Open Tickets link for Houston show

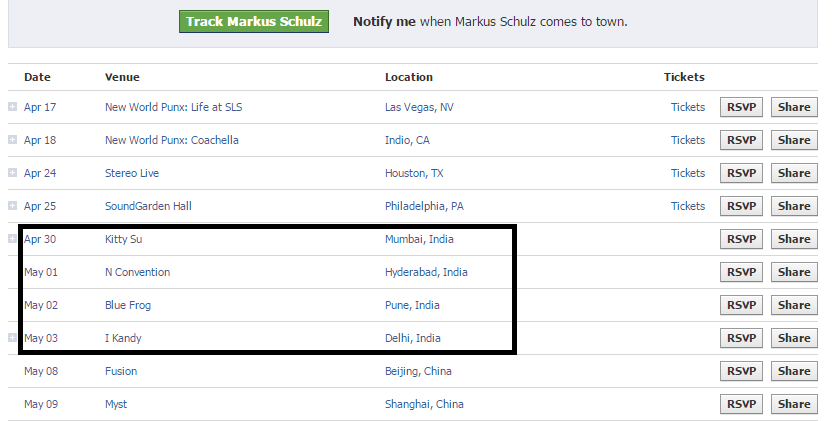(688, 173)
